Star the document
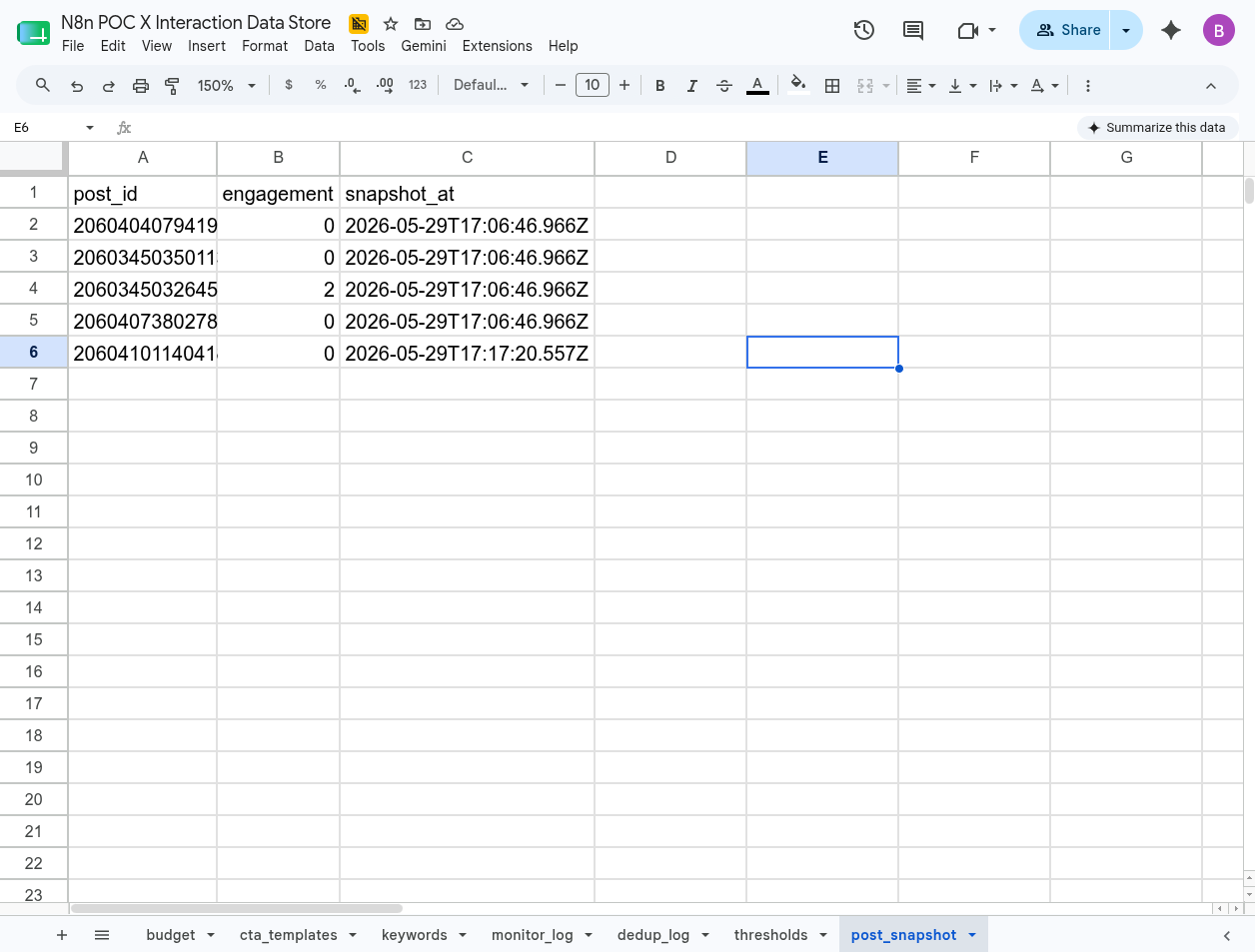The height and width of the screenshot is (952, 1255). point(391,24)
